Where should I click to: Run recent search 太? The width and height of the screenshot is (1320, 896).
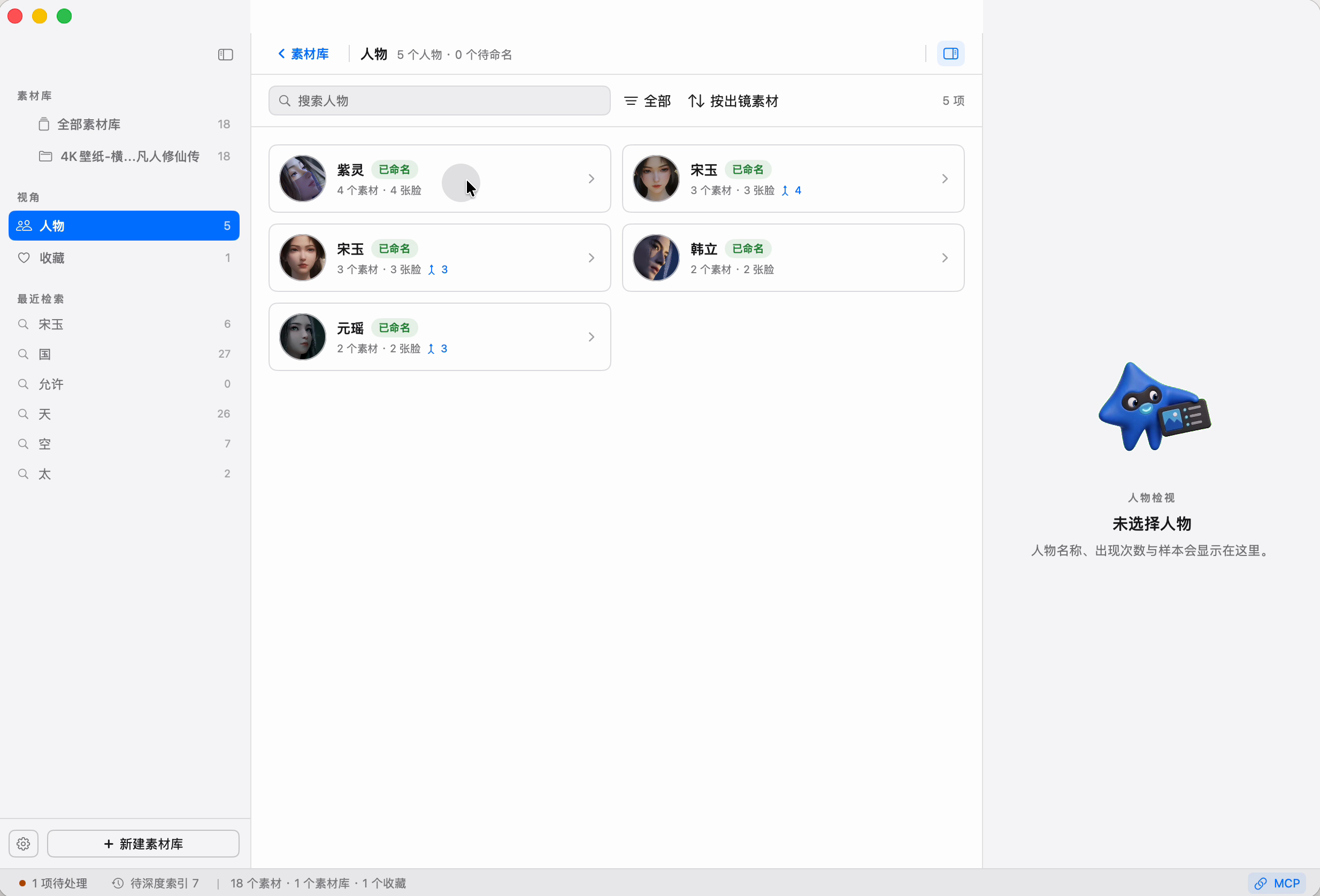pos(124,474)
